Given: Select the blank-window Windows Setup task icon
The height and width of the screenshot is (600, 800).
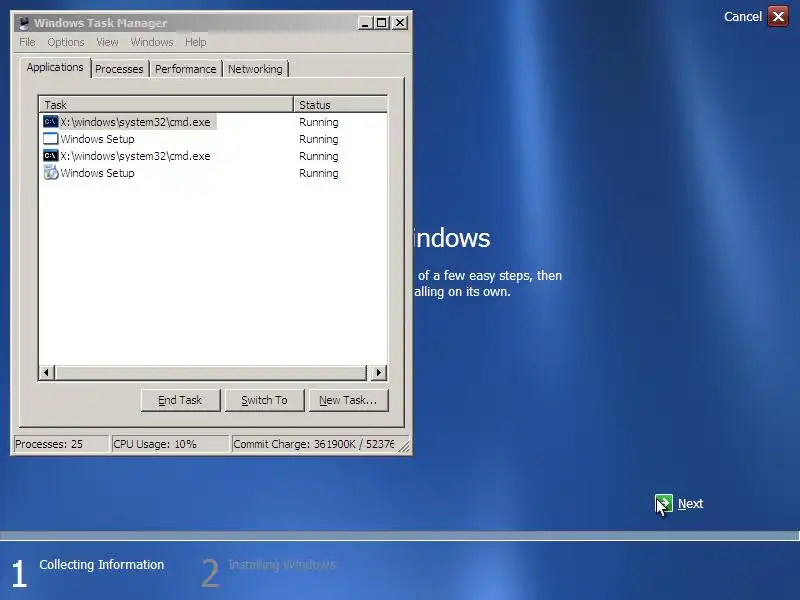Looking at the screenshot, I should point(51,139).
